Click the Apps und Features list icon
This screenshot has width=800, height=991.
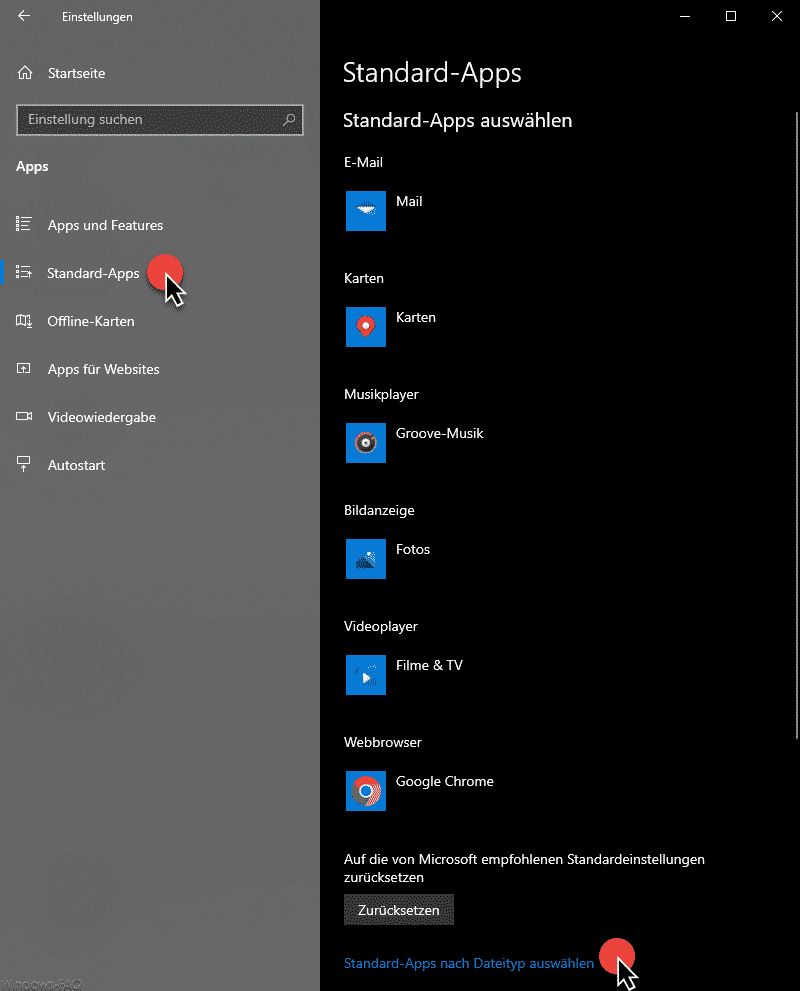tap(23, 224)
